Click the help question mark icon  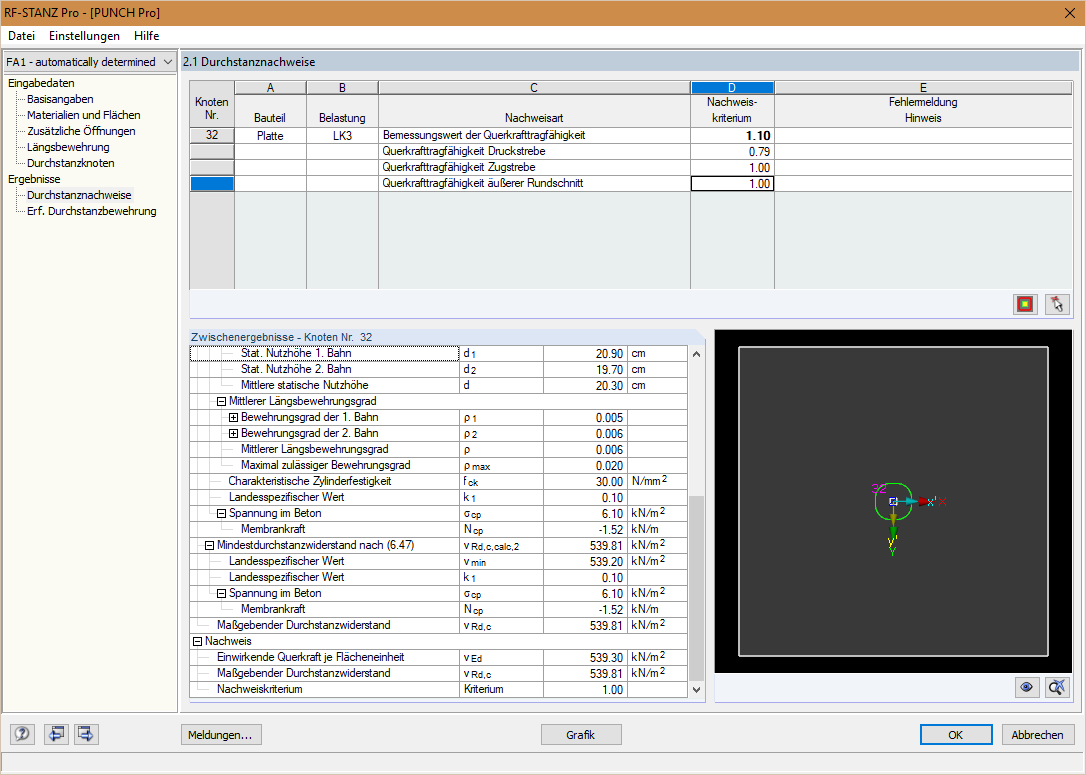[x=22, y=733]
